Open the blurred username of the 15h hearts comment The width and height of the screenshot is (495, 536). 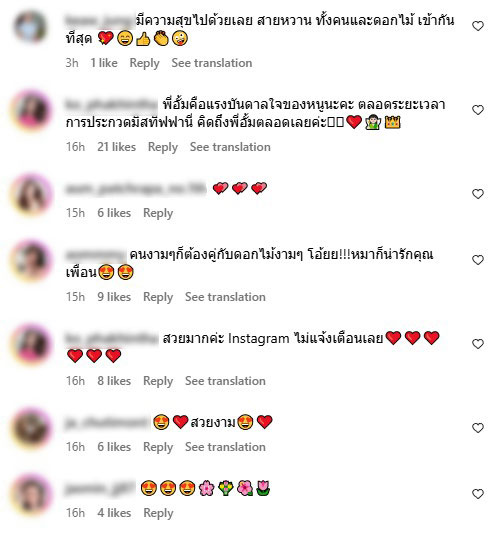pyautogui.click(x=136, y=189)
